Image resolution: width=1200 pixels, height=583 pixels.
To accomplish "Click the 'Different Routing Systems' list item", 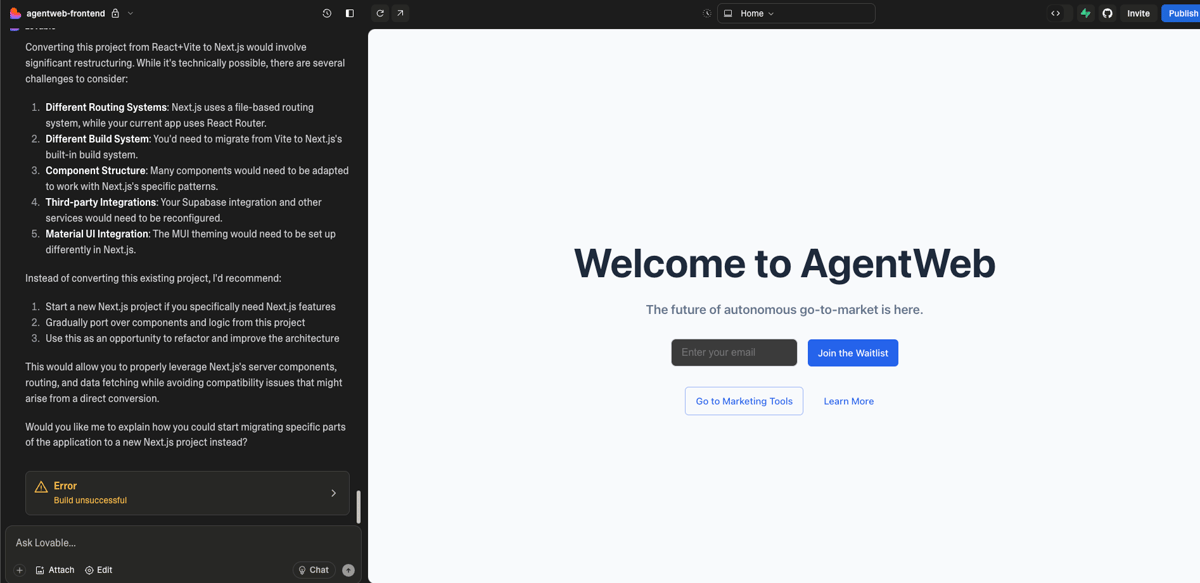I will [x=196, y=115].
